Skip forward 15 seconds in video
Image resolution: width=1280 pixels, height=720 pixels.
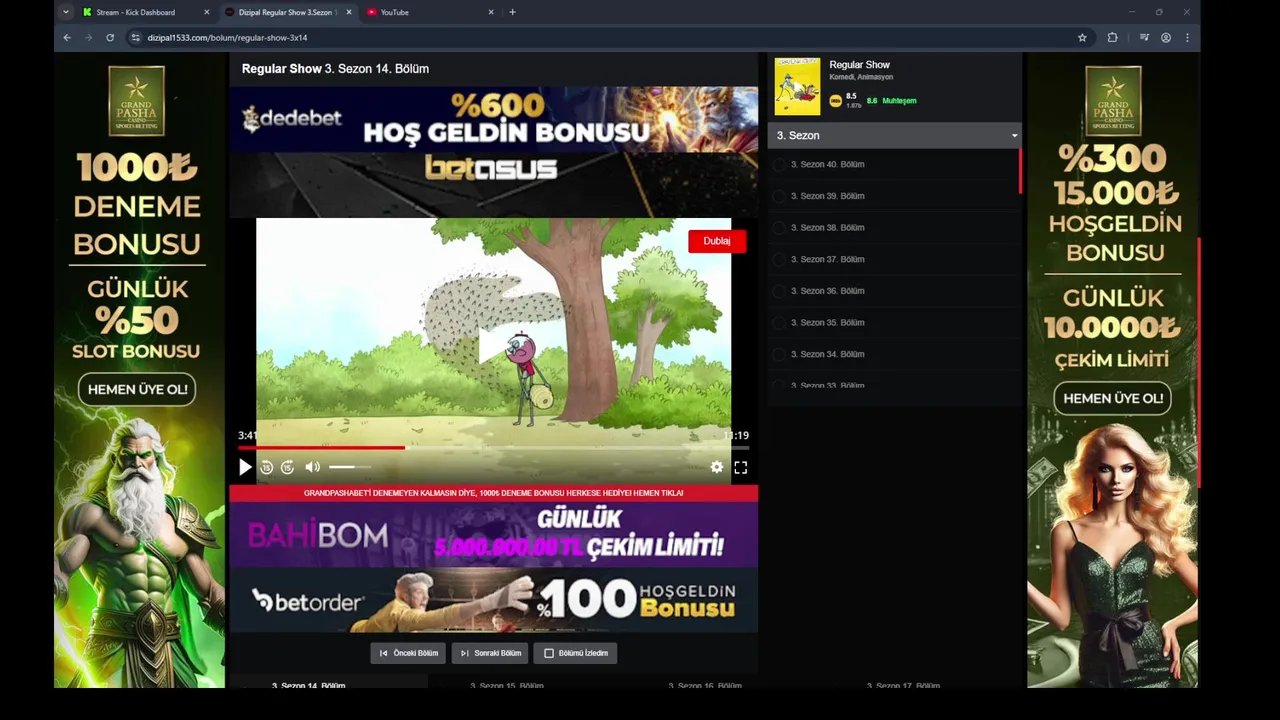(288, 467)
